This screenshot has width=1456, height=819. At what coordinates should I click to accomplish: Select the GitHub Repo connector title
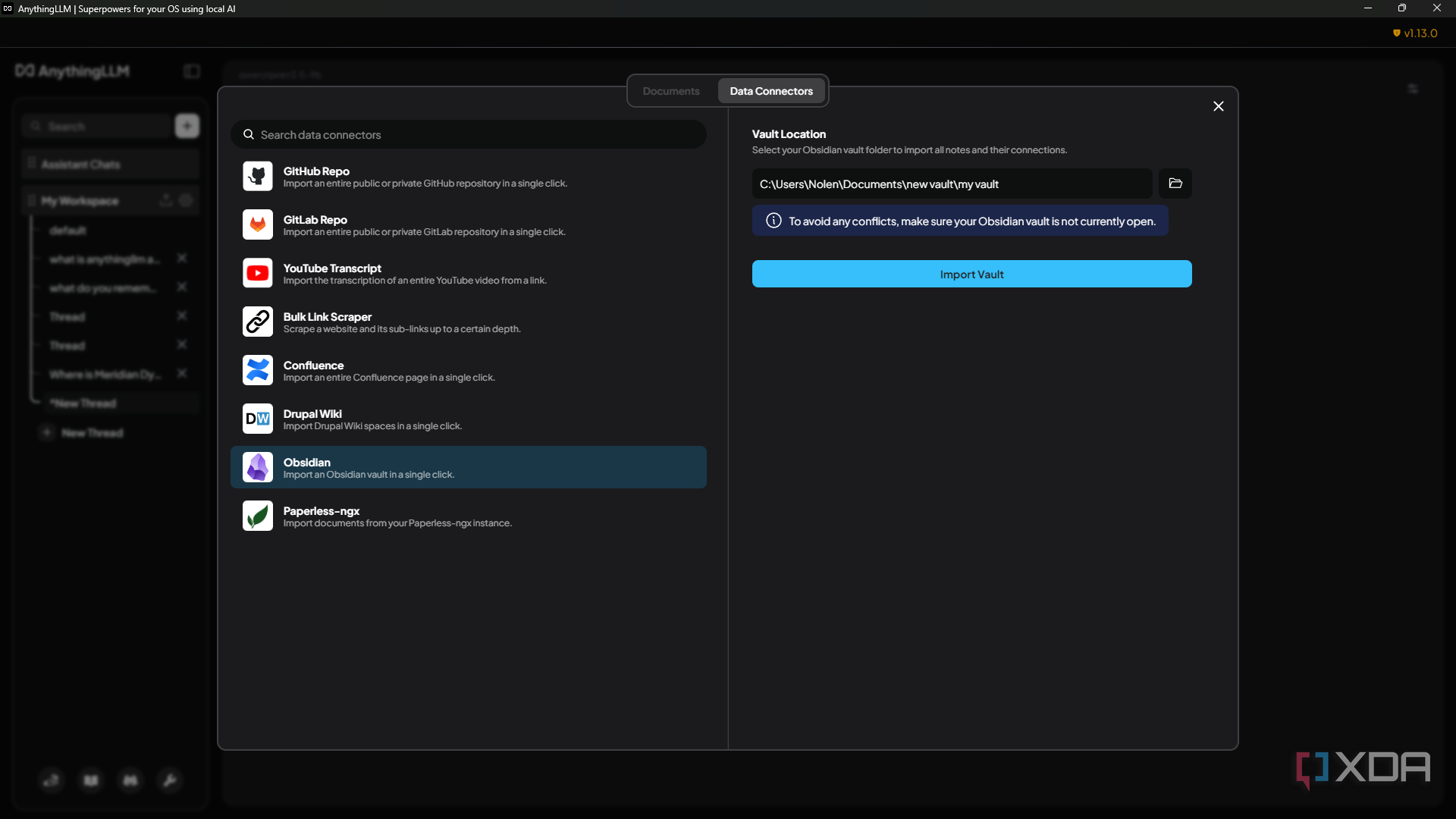click(x=316, y=171)
